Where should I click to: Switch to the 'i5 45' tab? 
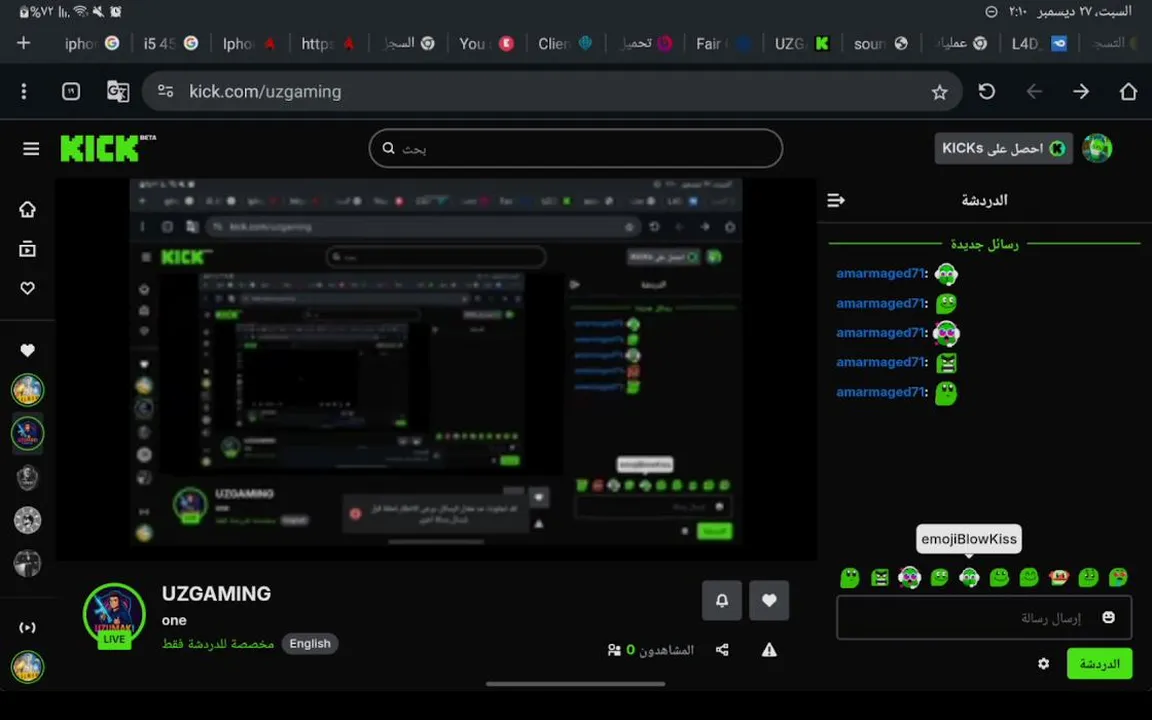click(170, 43)
